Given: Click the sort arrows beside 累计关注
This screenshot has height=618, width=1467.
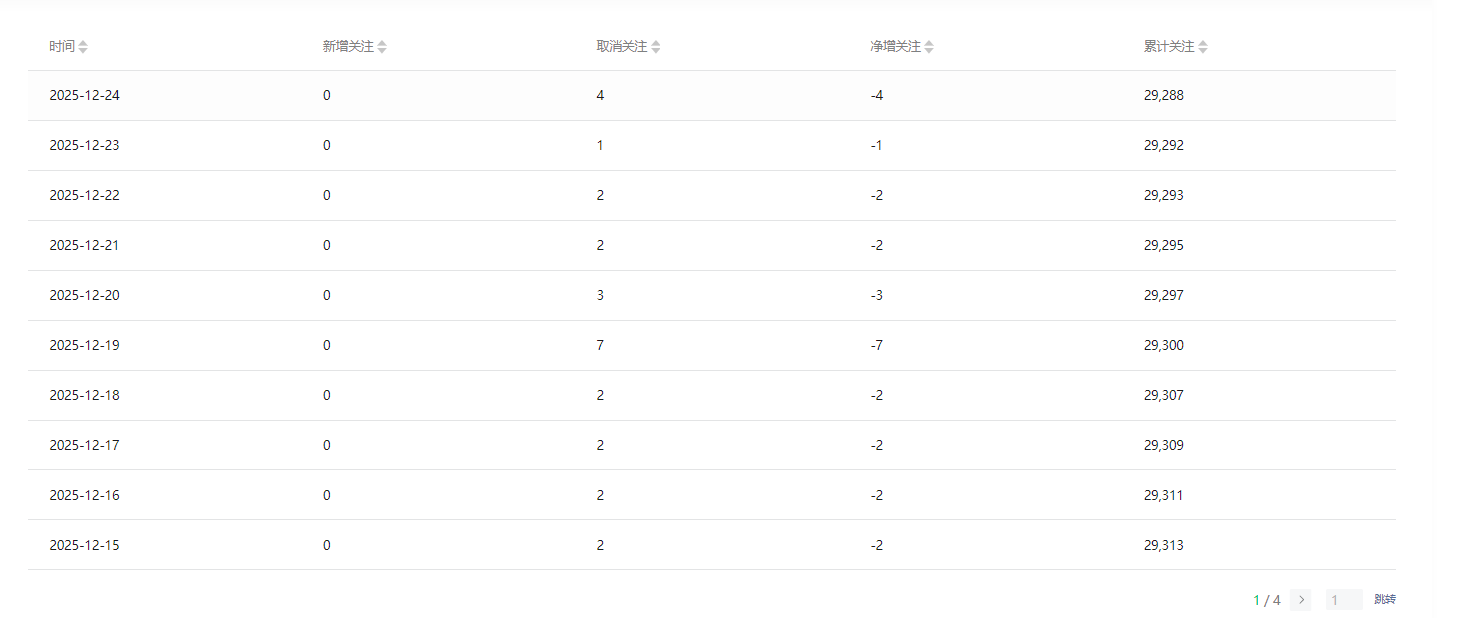Looking at the screenshot, I should point(1203,47).
